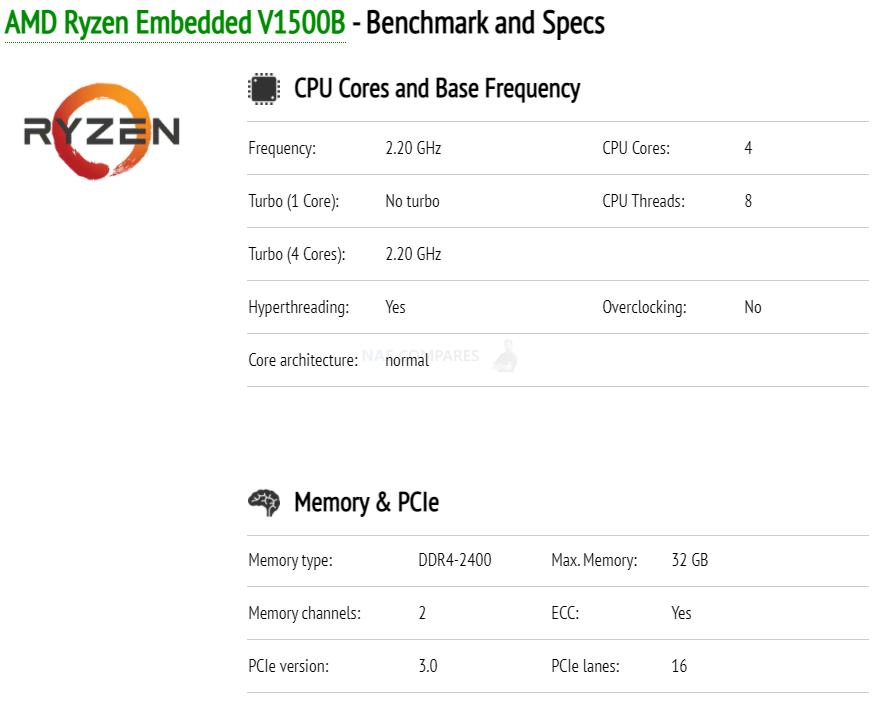Click the PCIe lanes 16 value

click(679, 666)
